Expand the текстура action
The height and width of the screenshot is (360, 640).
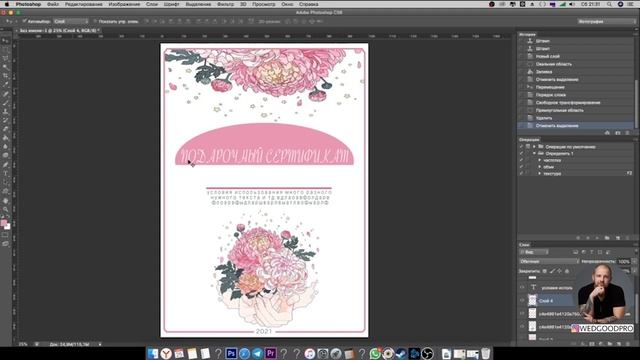pyautogui.click(x=540, y=173)
